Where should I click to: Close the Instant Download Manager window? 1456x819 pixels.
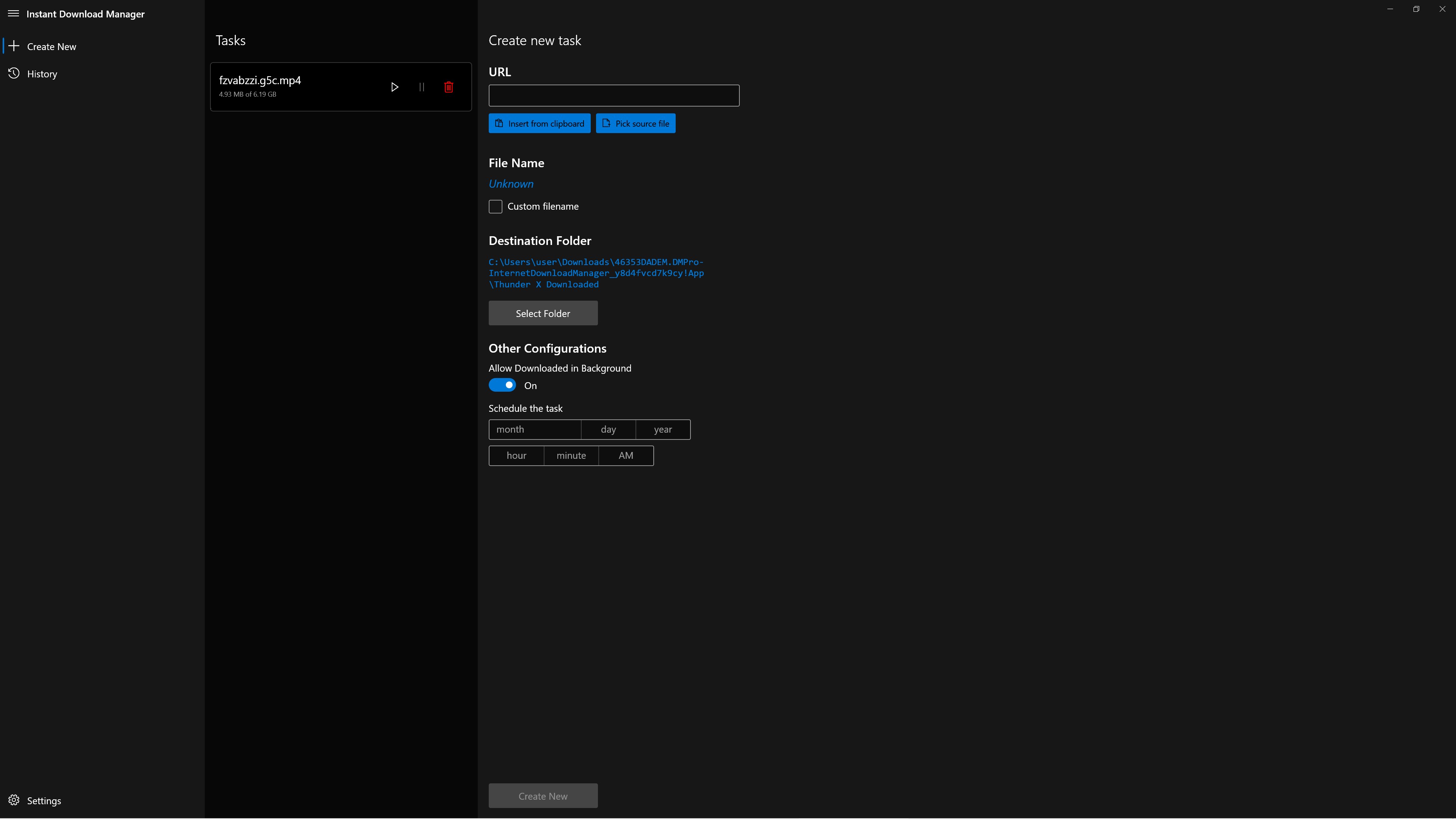pos(1442,9)
